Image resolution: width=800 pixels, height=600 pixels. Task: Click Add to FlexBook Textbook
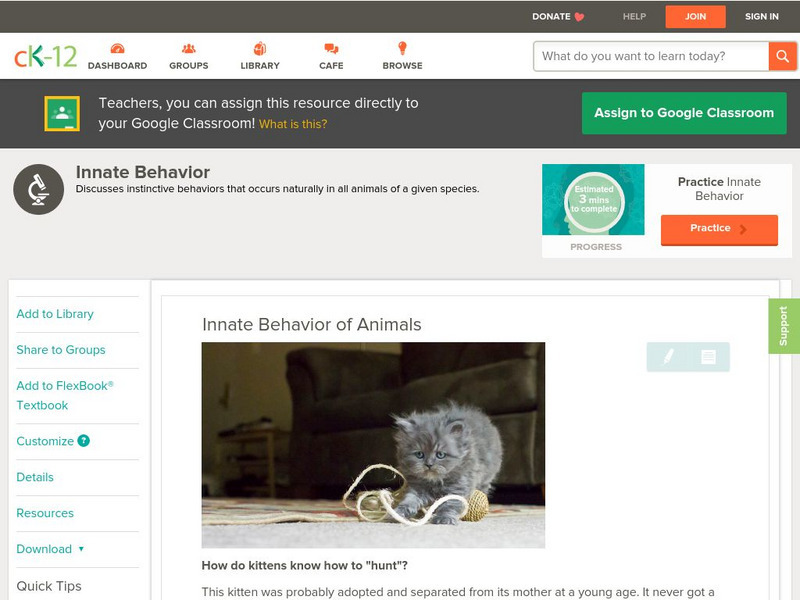pyautogui.click(x=65, y=395)
